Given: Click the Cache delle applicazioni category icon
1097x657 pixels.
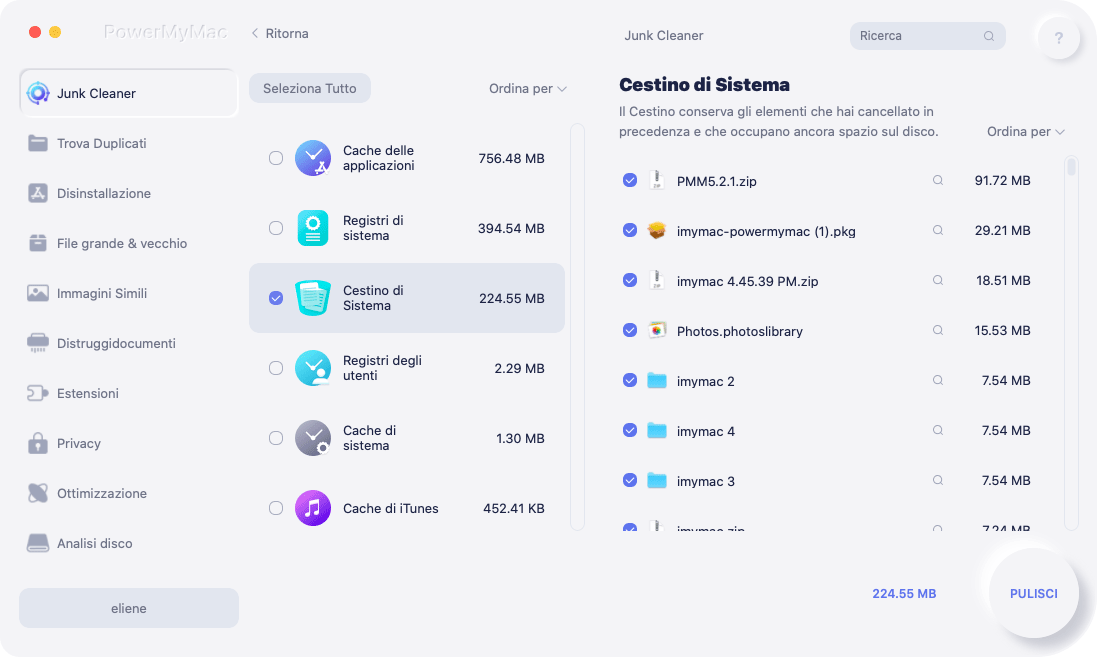Looking at the screenshot, I should click(313, 158).
